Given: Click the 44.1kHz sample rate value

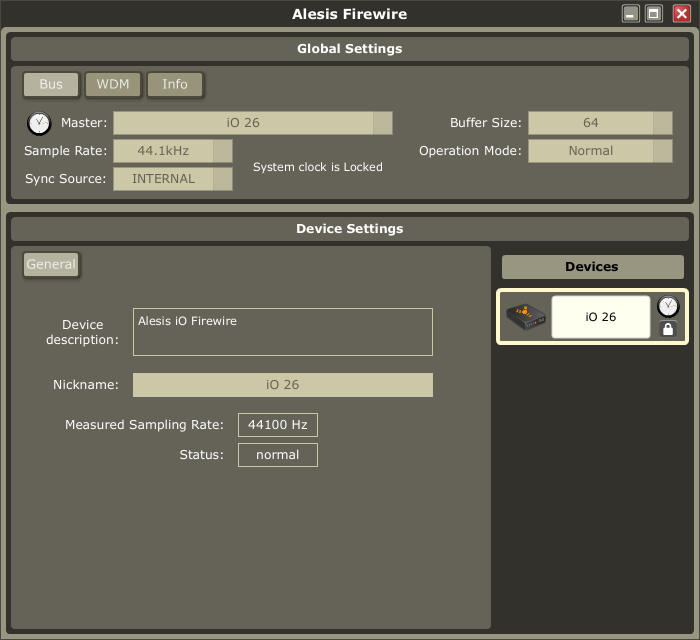Looking at the screenshot, I should tap(163, 151).
